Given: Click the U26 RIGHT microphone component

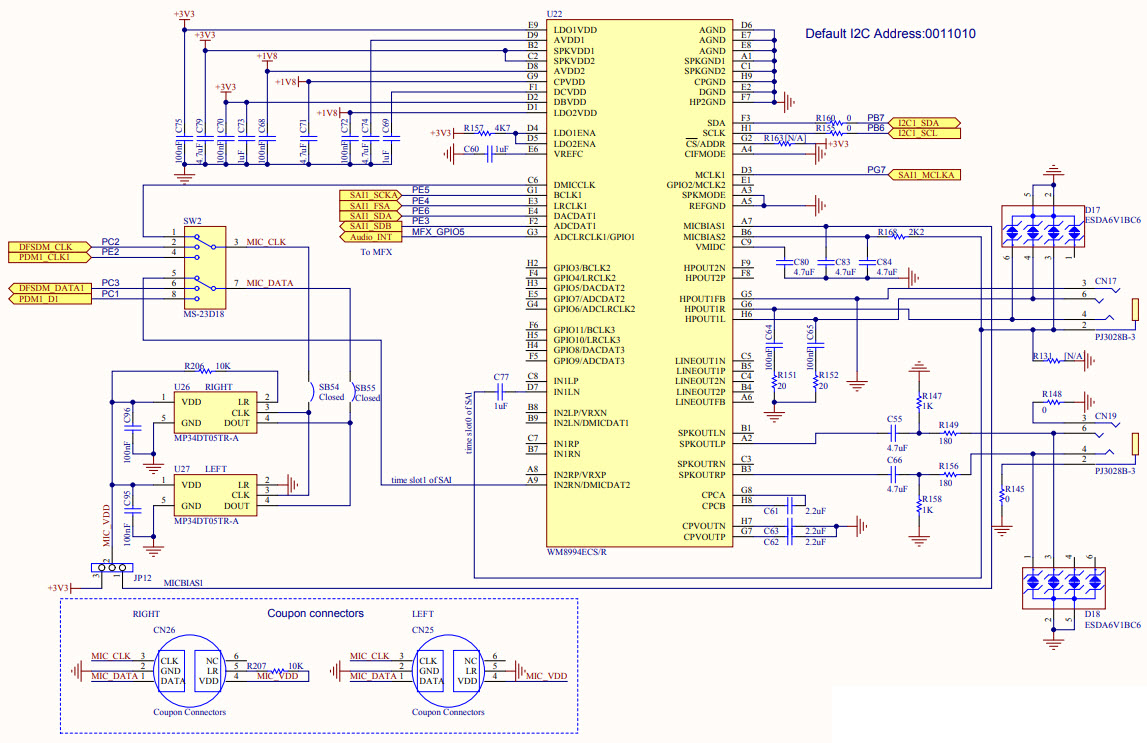Looking at the screenshot, I should tap(215, 412).
